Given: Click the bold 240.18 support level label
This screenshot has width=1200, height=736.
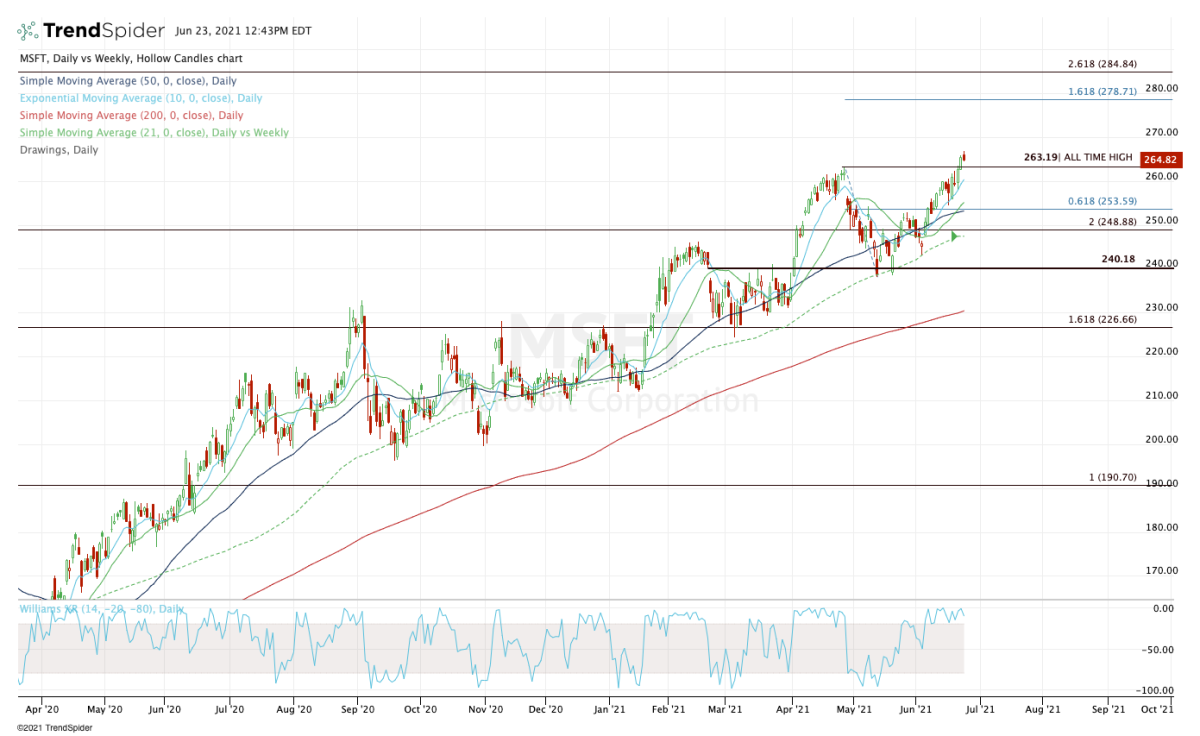Looking at the screenshot, I should click(x=1117, y=259).
